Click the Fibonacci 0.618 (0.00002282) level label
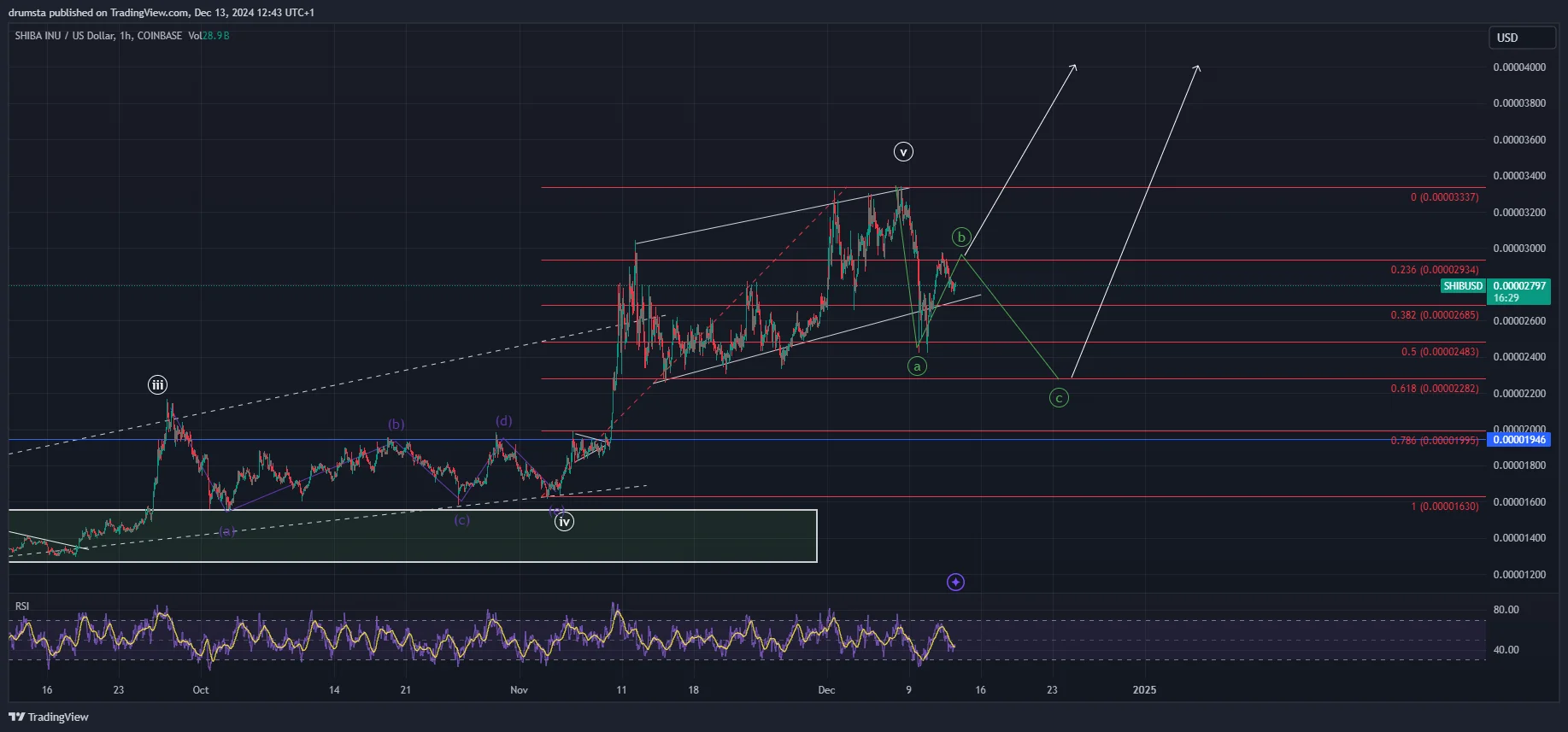 1435,389
